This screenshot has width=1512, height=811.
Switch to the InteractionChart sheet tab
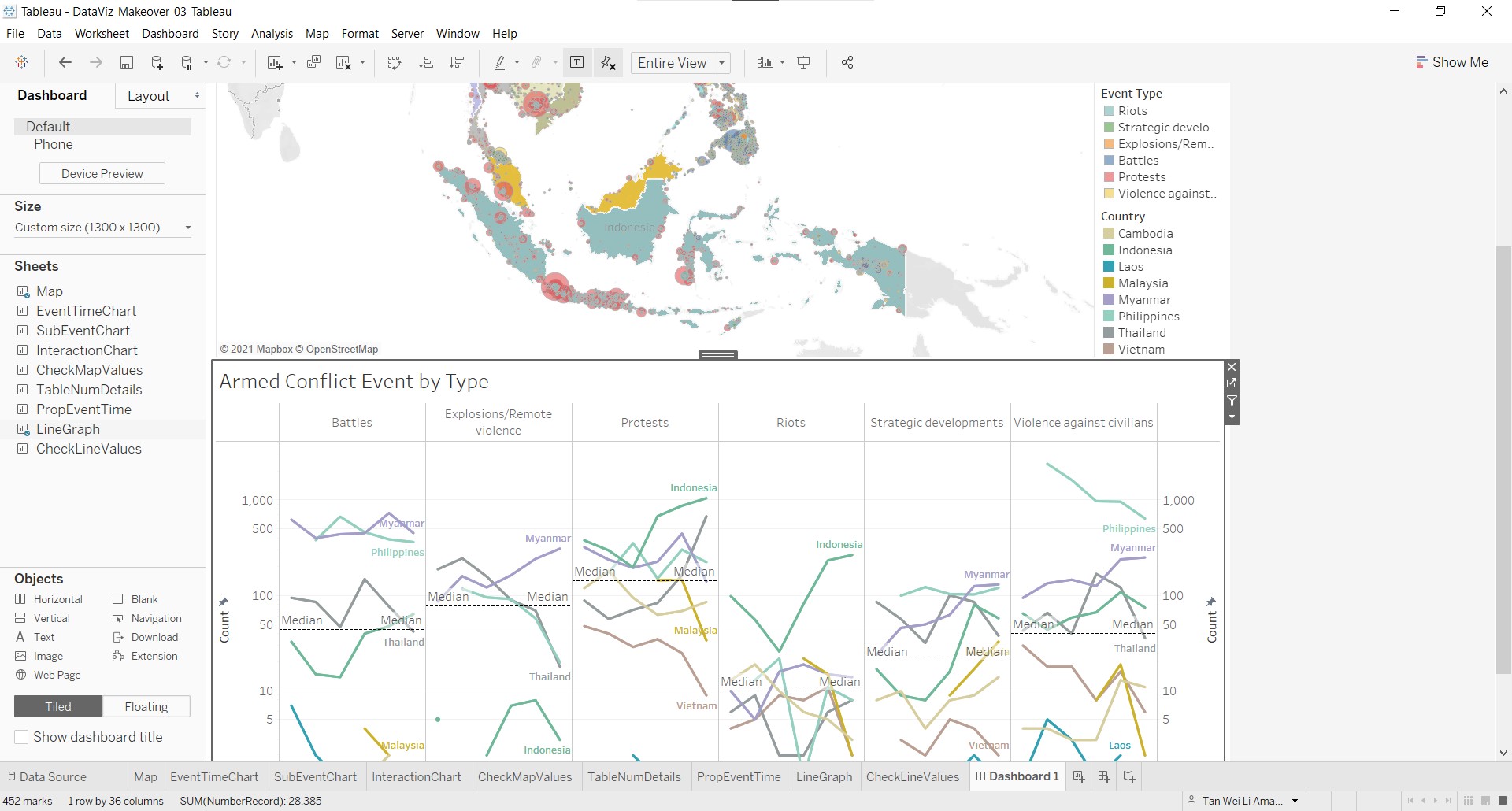(x=416, y=777)
